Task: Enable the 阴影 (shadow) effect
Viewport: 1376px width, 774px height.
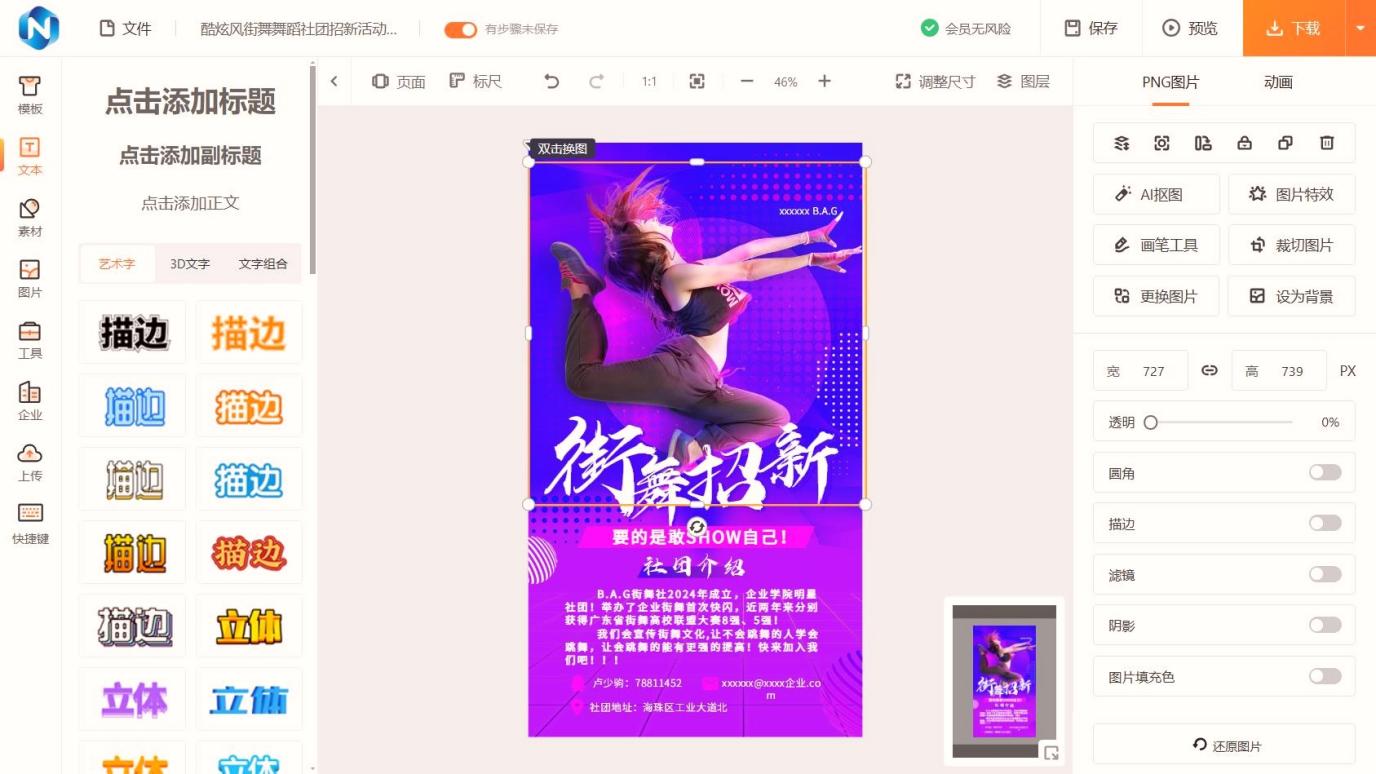Action: [1325, 625]
